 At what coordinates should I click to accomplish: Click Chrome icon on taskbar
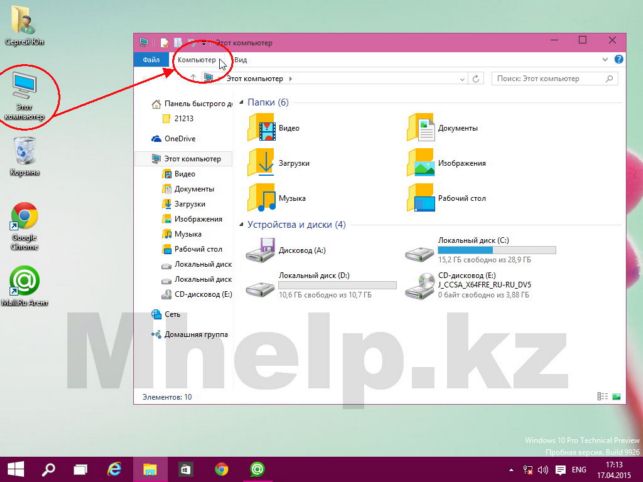[x=221, y=469]
